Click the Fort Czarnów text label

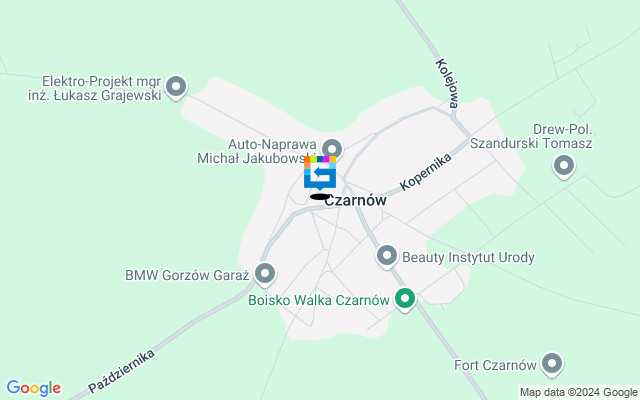click(495, 365)
